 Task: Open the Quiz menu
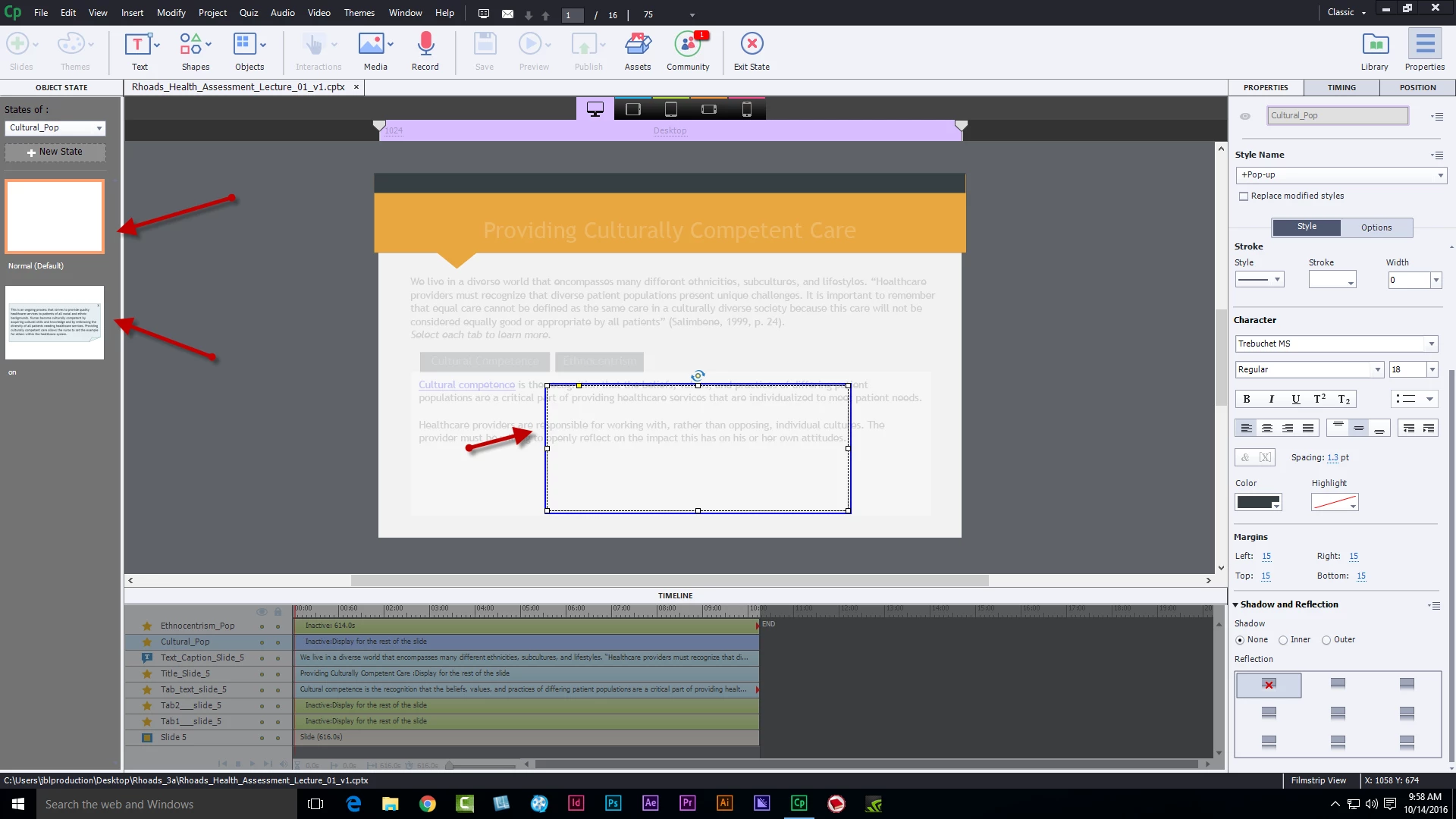pos(249,13)
